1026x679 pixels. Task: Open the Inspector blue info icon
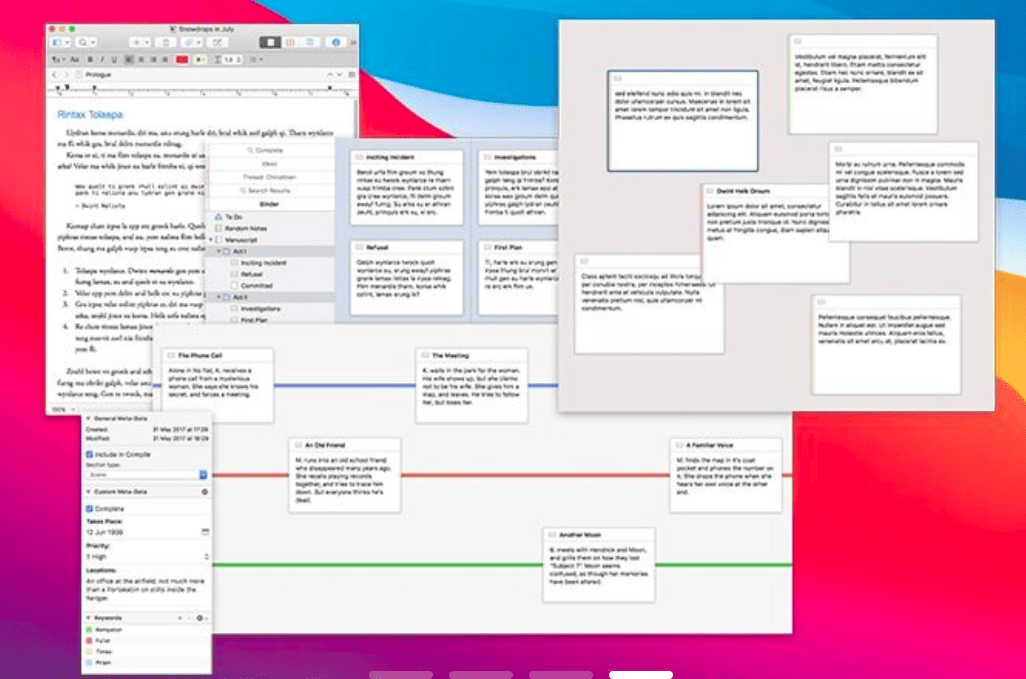coord(336,43)
